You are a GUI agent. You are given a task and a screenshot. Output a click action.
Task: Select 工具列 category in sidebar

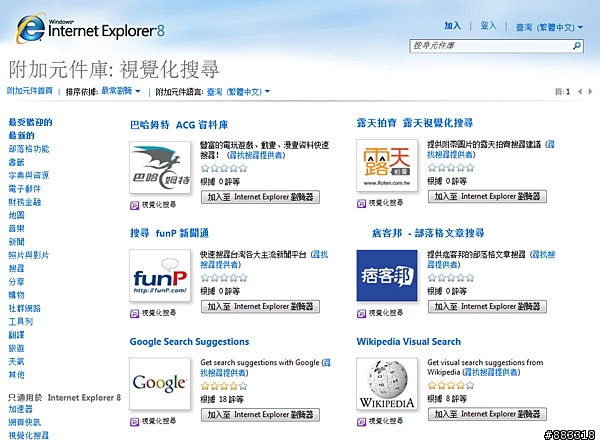click(21, 321)
